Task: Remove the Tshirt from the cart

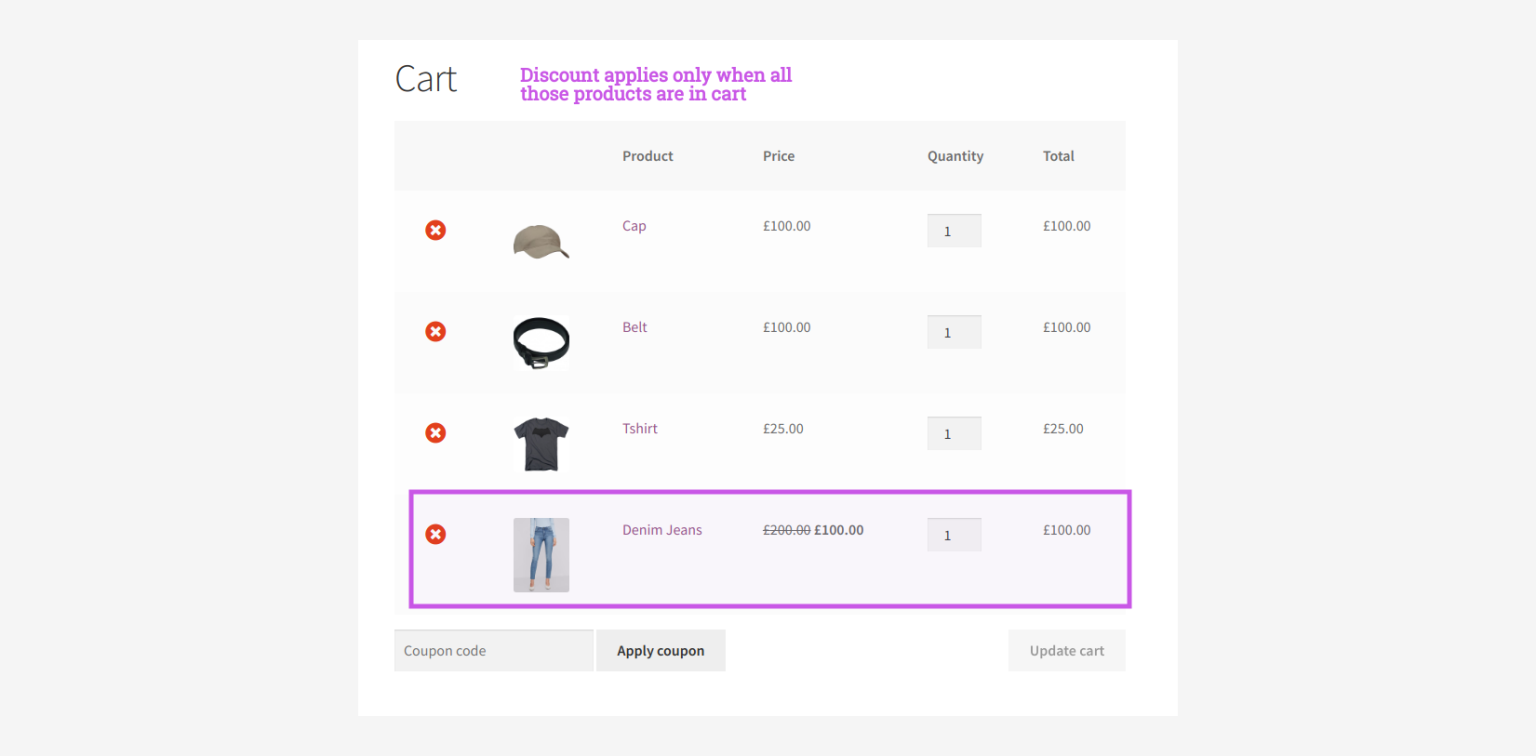Action: (x=435, y=433)
